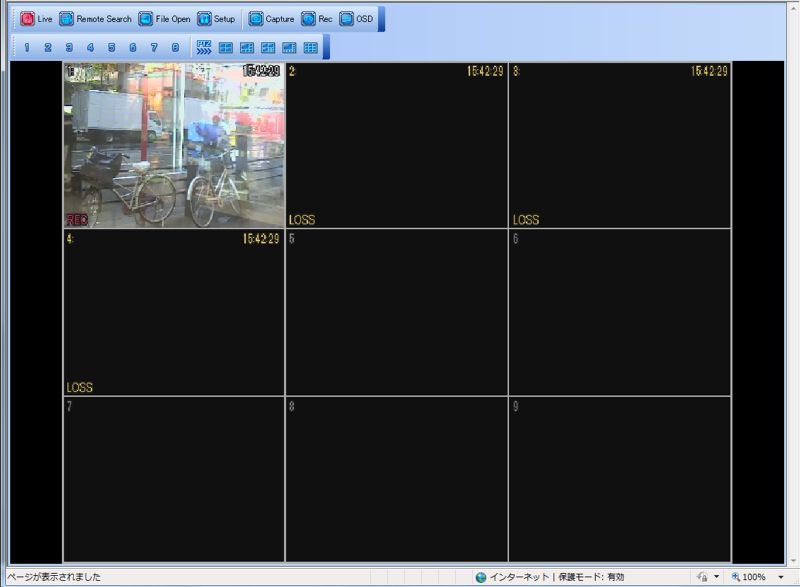800x587 pixels.
Task: Open the Setup dialog
Action: tap(216, 19)
